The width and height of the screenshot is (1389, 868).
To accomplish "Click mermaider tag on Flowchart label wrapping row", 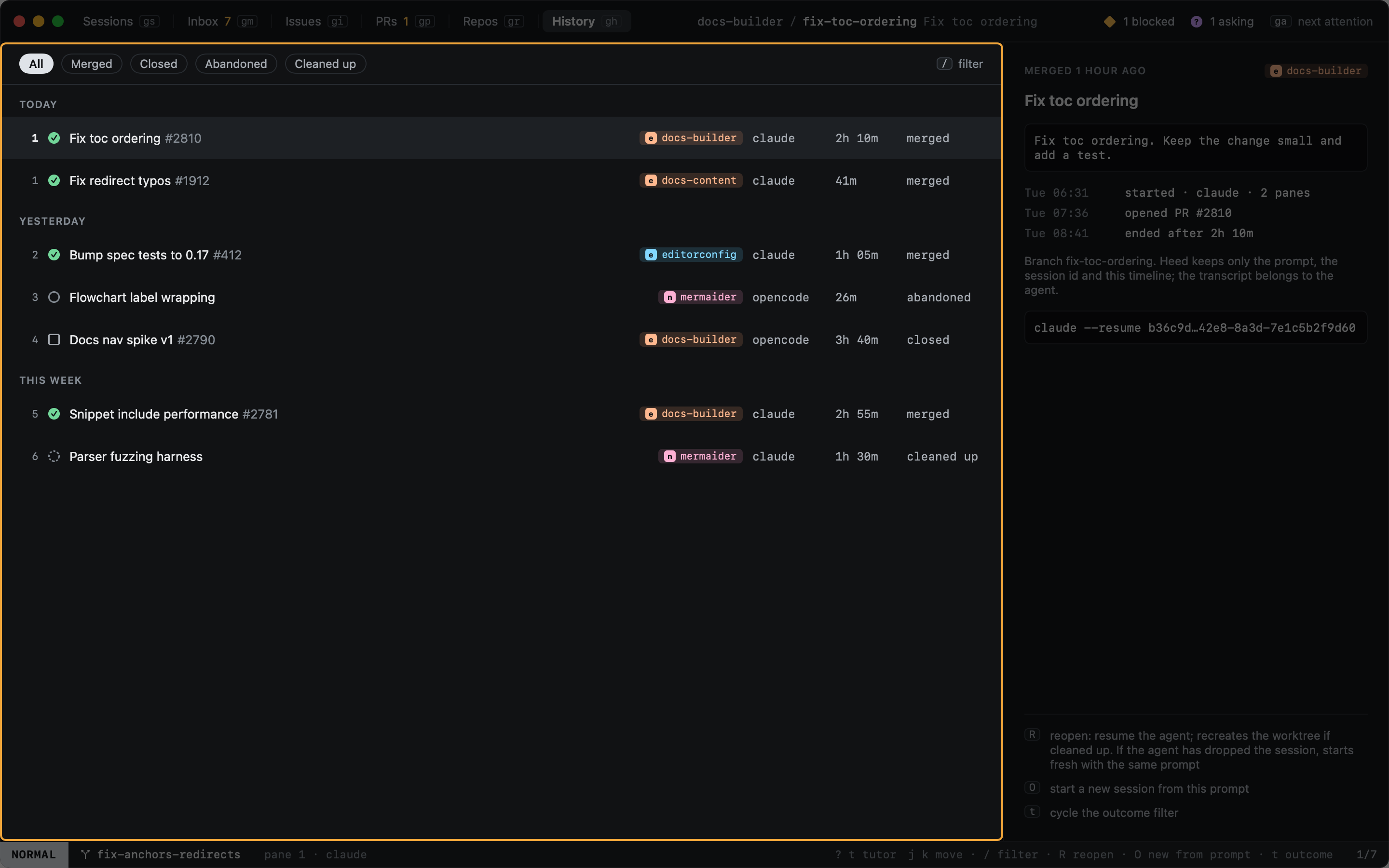I will 700,297.
